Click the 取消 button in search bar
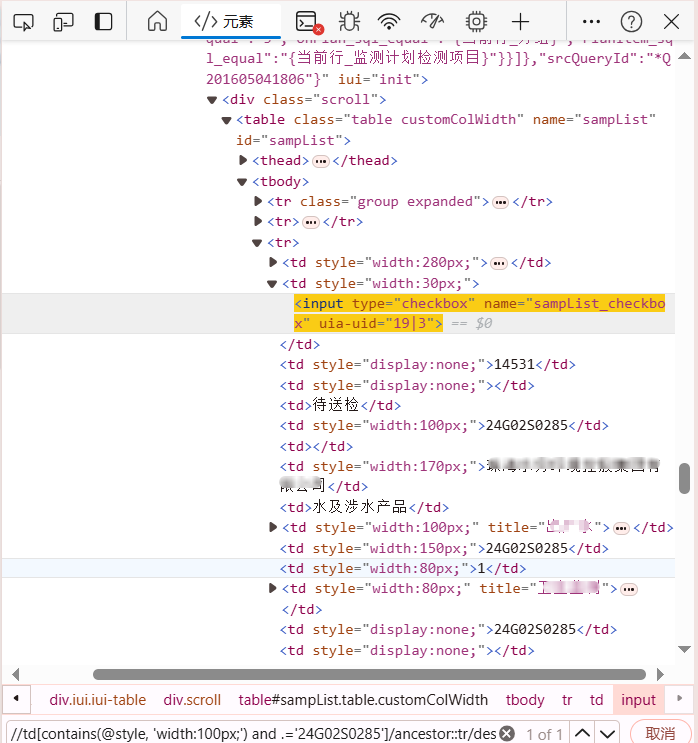698x743 pixels. [x=660, y=733]
